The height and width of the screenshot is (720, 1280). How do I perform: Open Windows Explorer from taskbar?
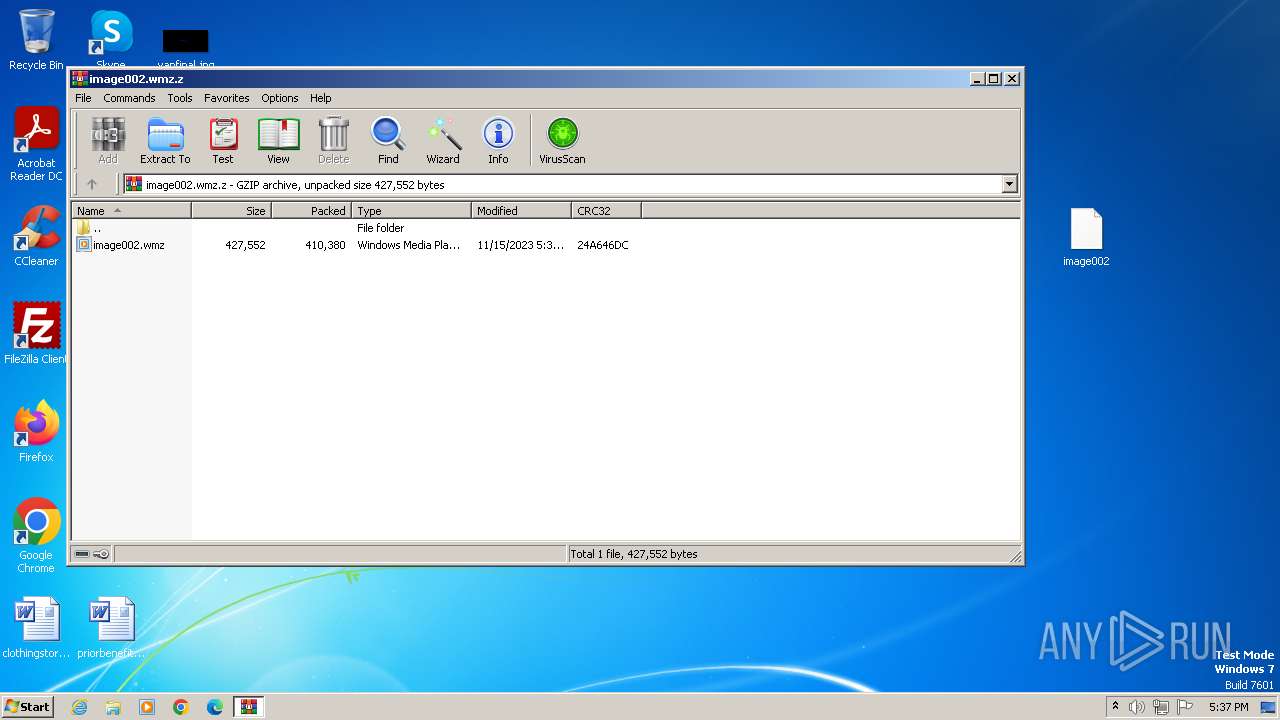tap(113, 707)
